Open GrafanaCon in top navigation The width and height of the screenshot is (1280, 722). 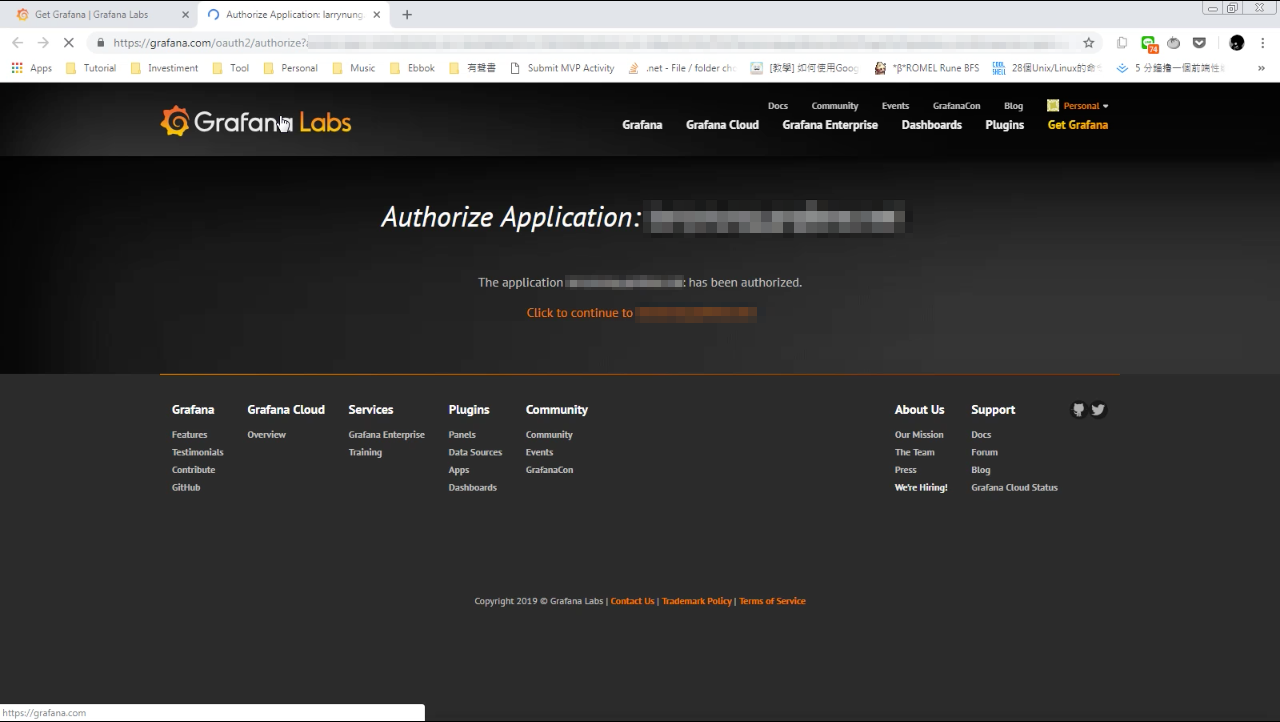pos(957,106)
